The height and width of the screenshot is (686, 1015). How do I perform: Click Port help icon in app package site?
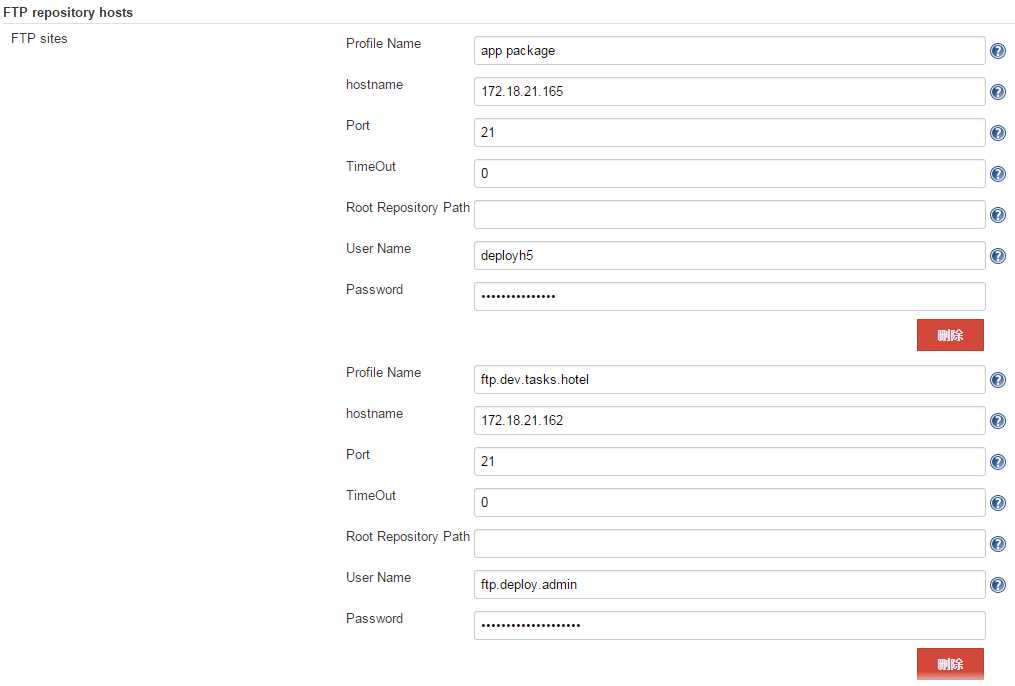coord(997,133)
